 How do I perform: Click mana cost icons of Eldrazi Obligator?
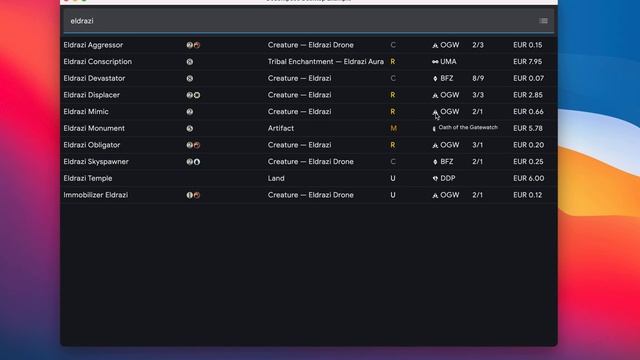click(x=193, y=145)
